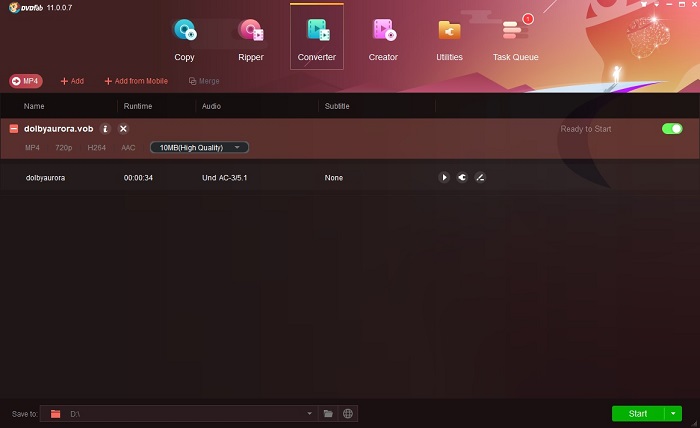Image resolution: width=700 pixels, height=428 pixels.
Task: Open the dropdown arrow beside Start
Action: [674, 413]
